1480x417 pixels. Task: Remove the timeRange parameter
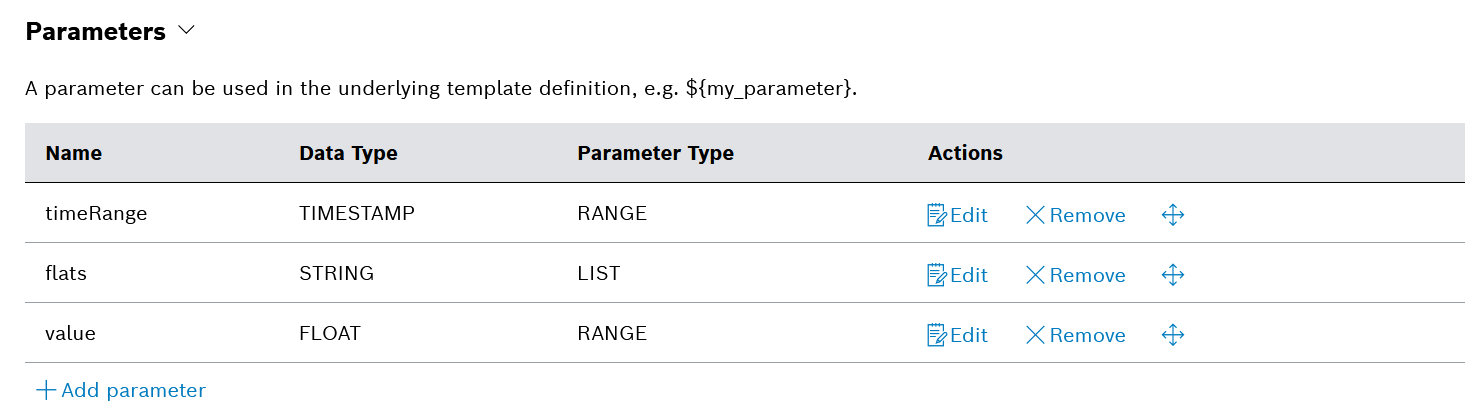click(x=1075, y=215)
